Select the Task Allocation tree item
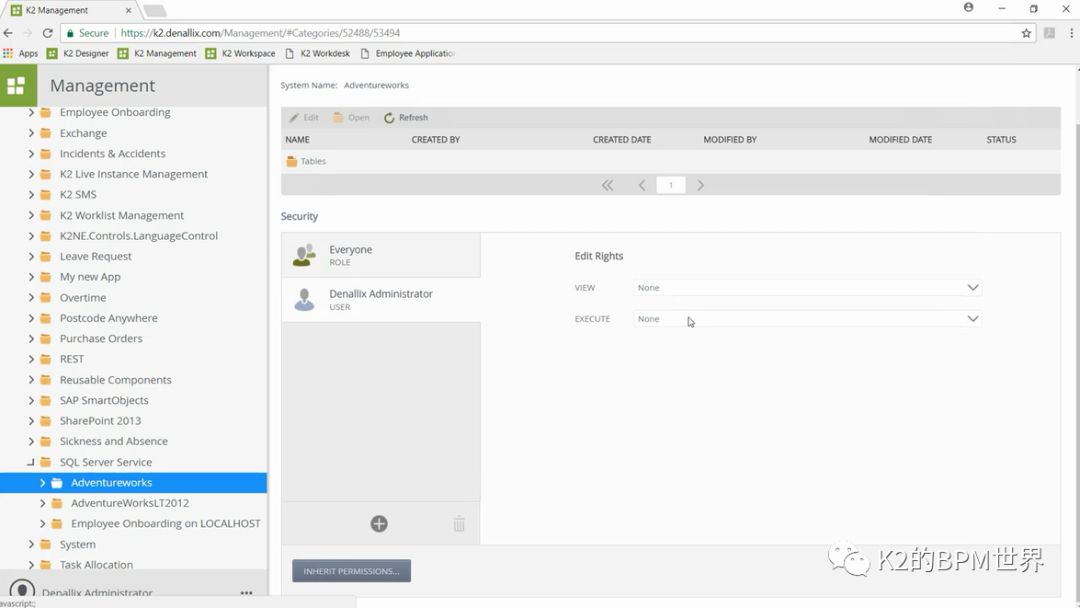Screen dimensions: 1080x608 [96, 565]
